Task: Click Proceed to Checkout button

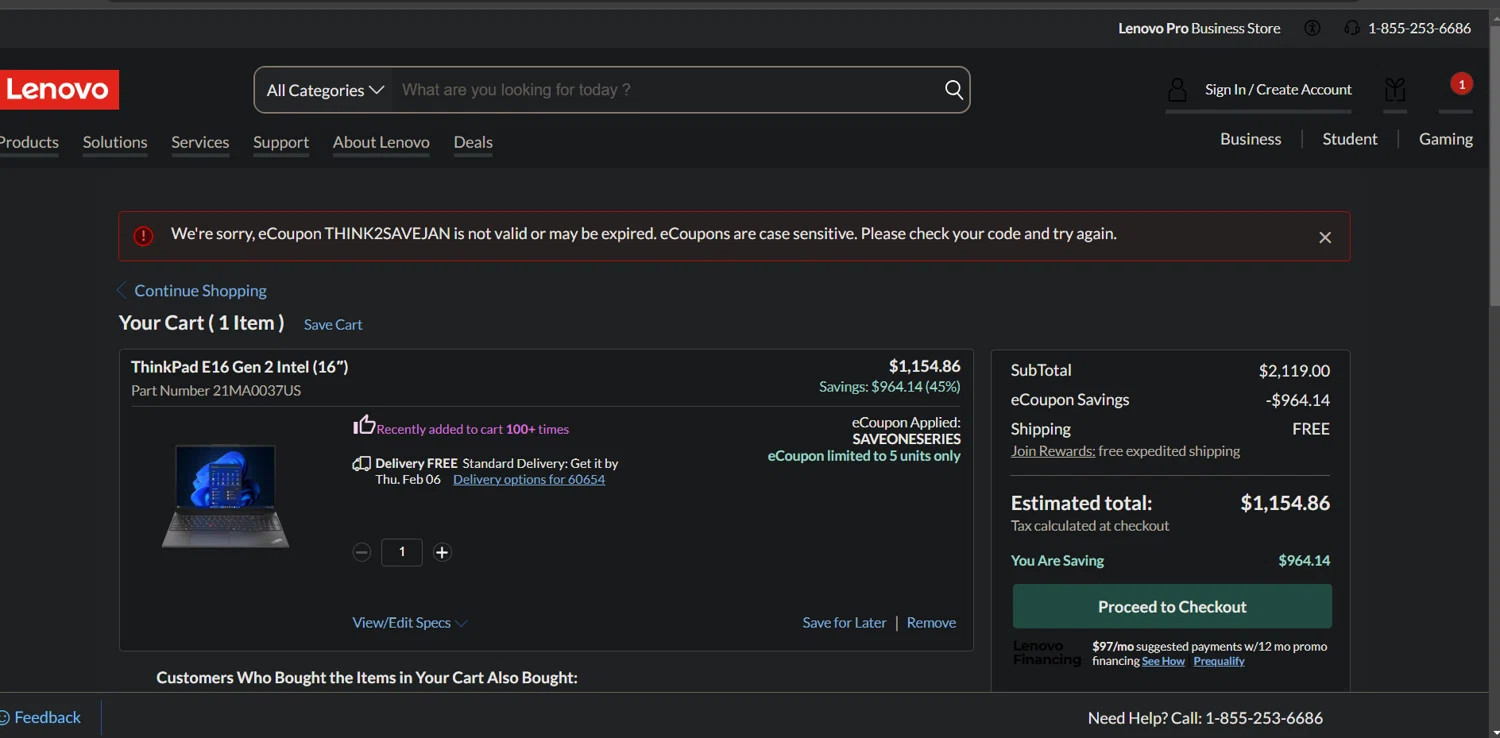Action: coord(1171,607)
